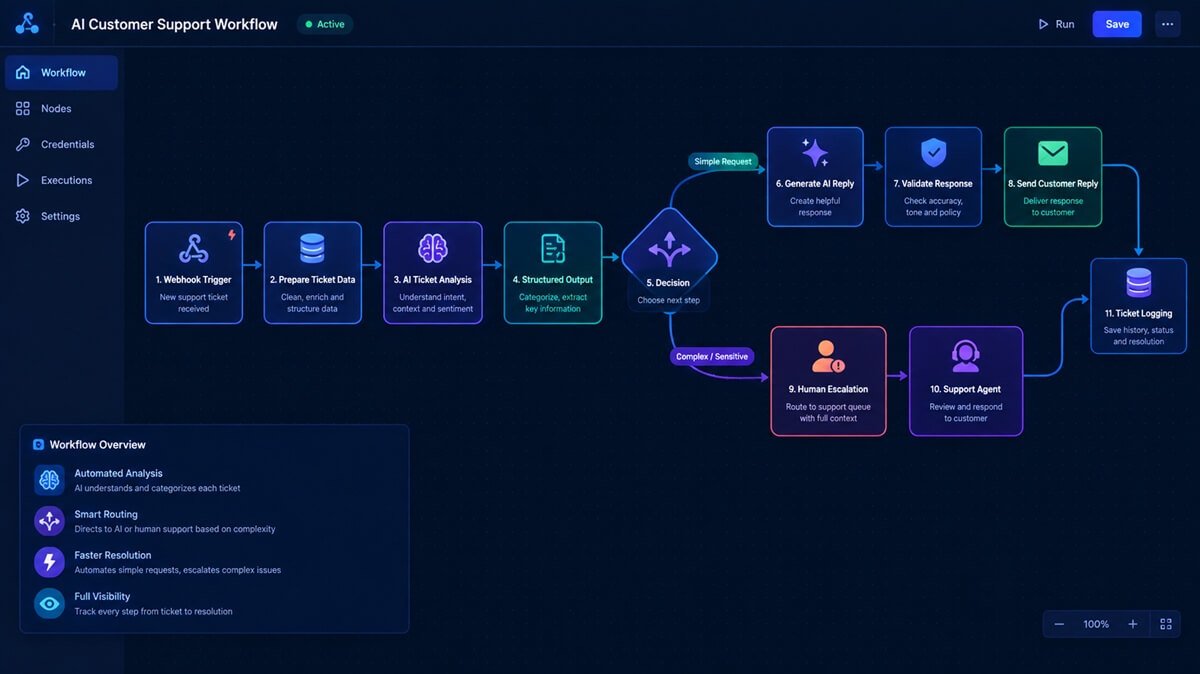
Task: Click the '1. Webhook Trigger' node title
Action: point(194,280)
